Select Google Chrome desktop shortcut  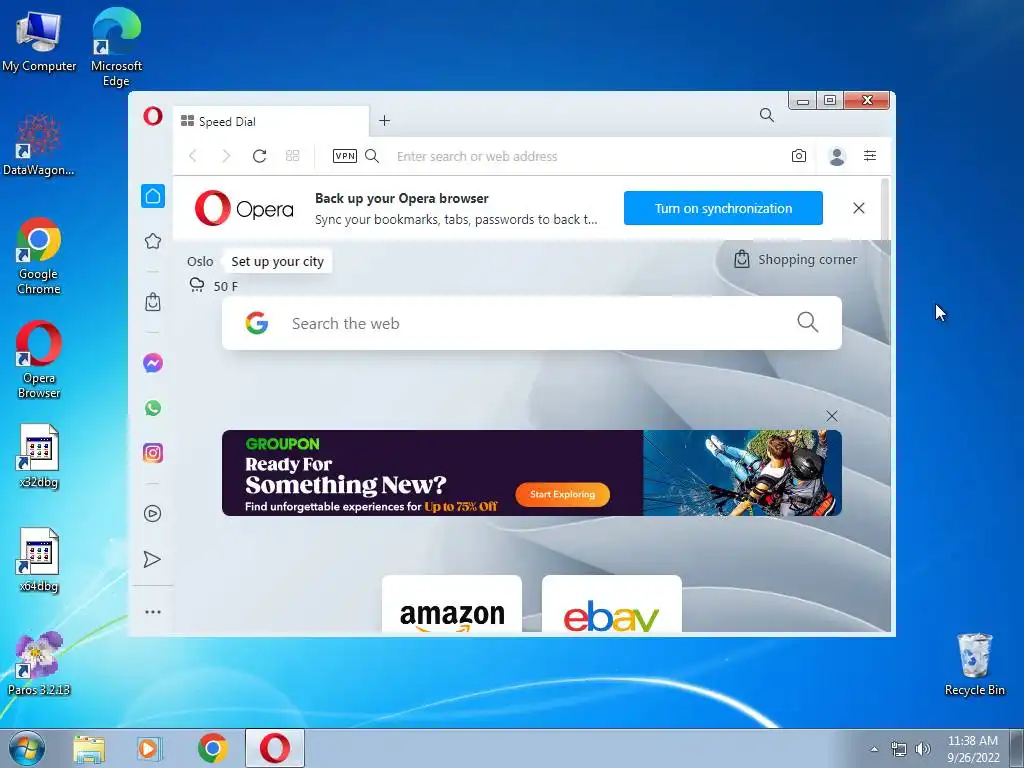39,257
